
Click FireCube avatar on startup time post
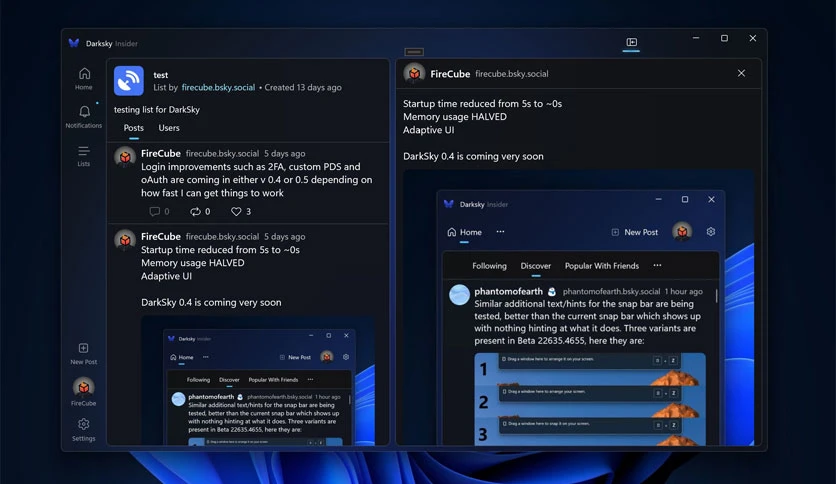coord(125,240)
